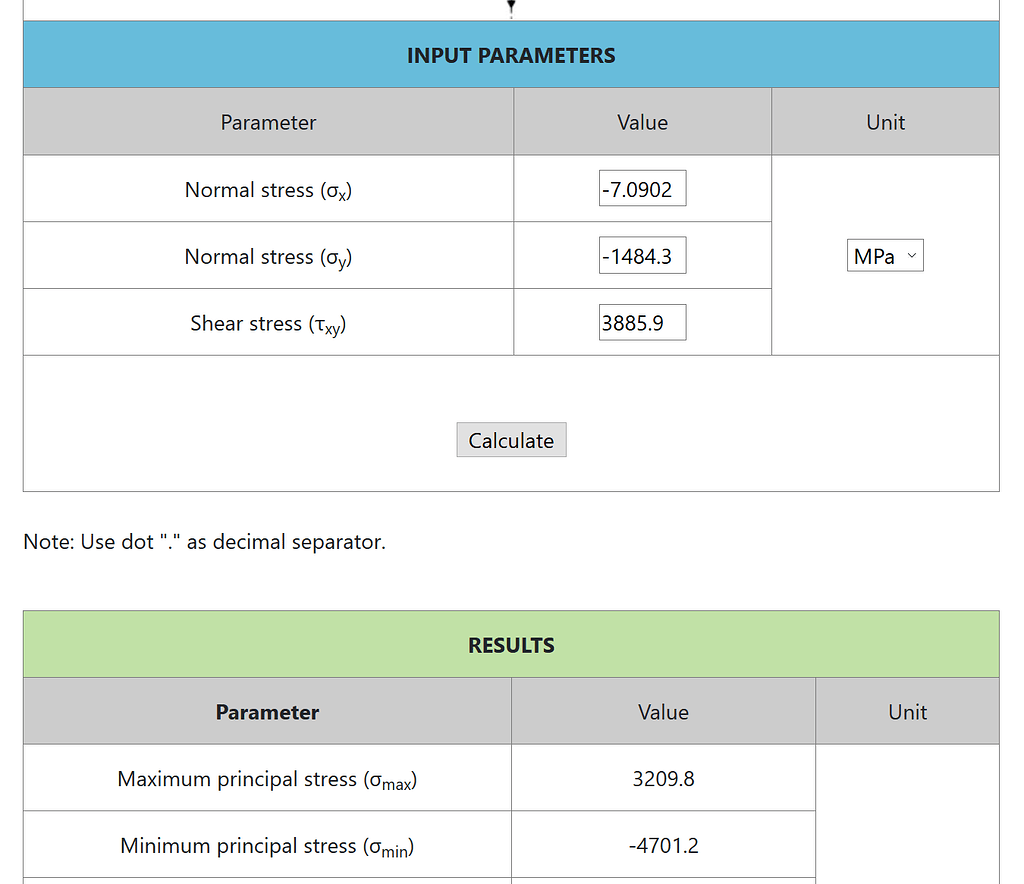Click the 3209.8 maximum stress result
The height and width of the screenshot is (884, 1024).
663,778
